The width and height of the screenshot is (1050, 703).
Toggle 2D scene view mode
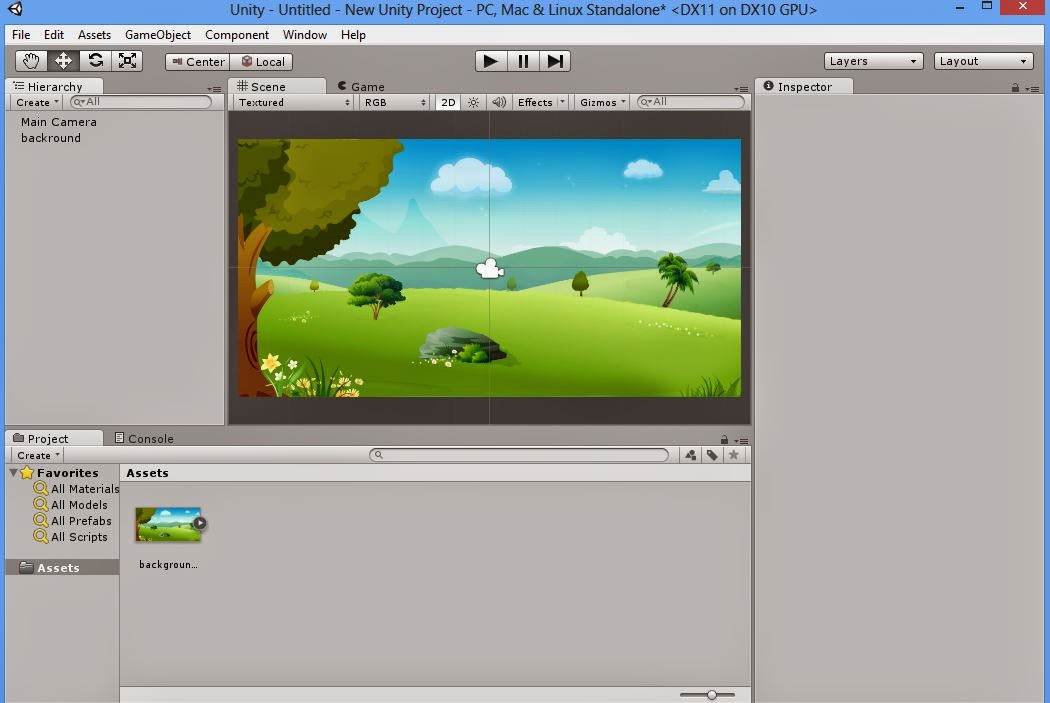click(x=448, y=102)
